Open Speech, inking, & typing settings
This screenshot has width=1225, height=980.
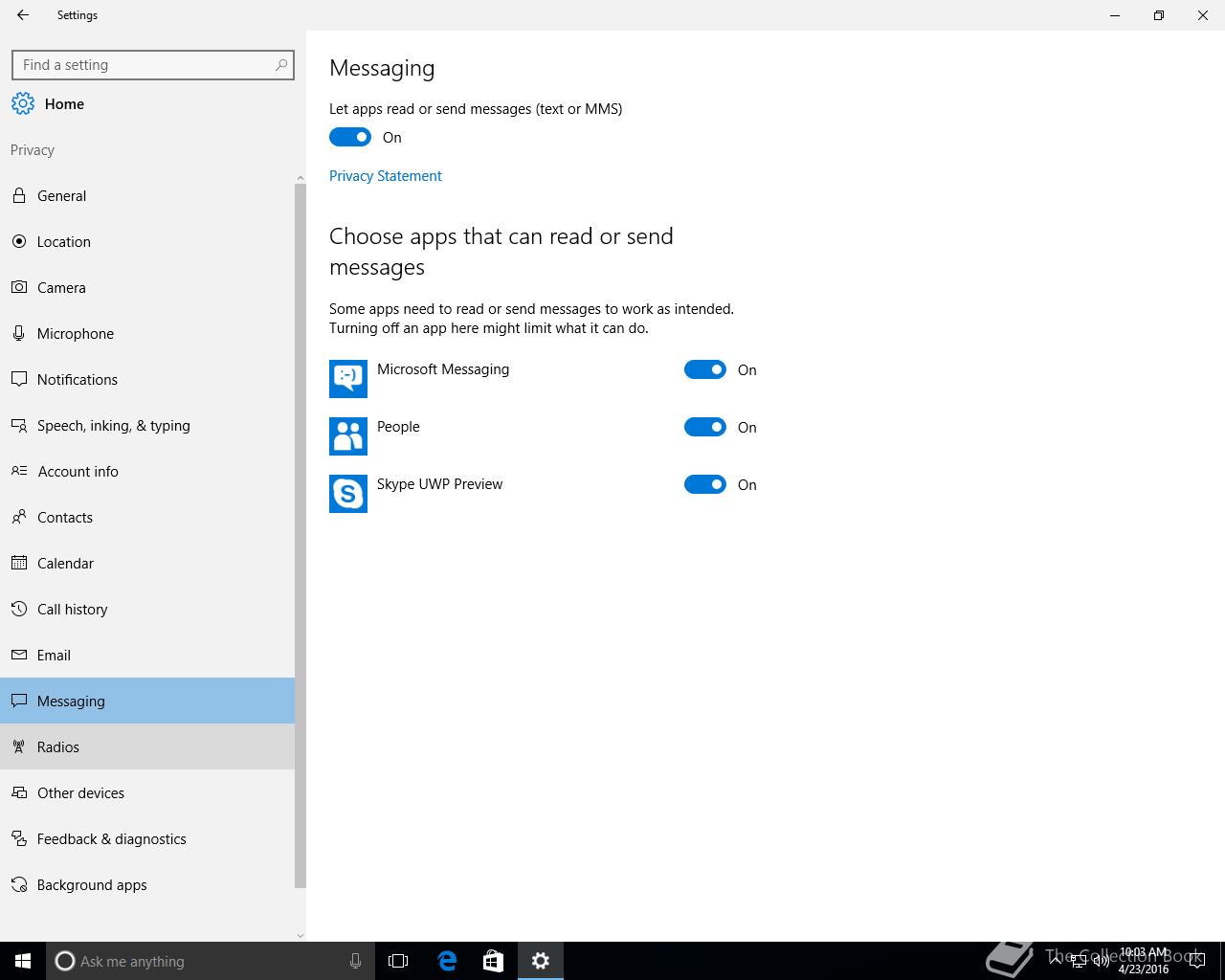[147, 425]
